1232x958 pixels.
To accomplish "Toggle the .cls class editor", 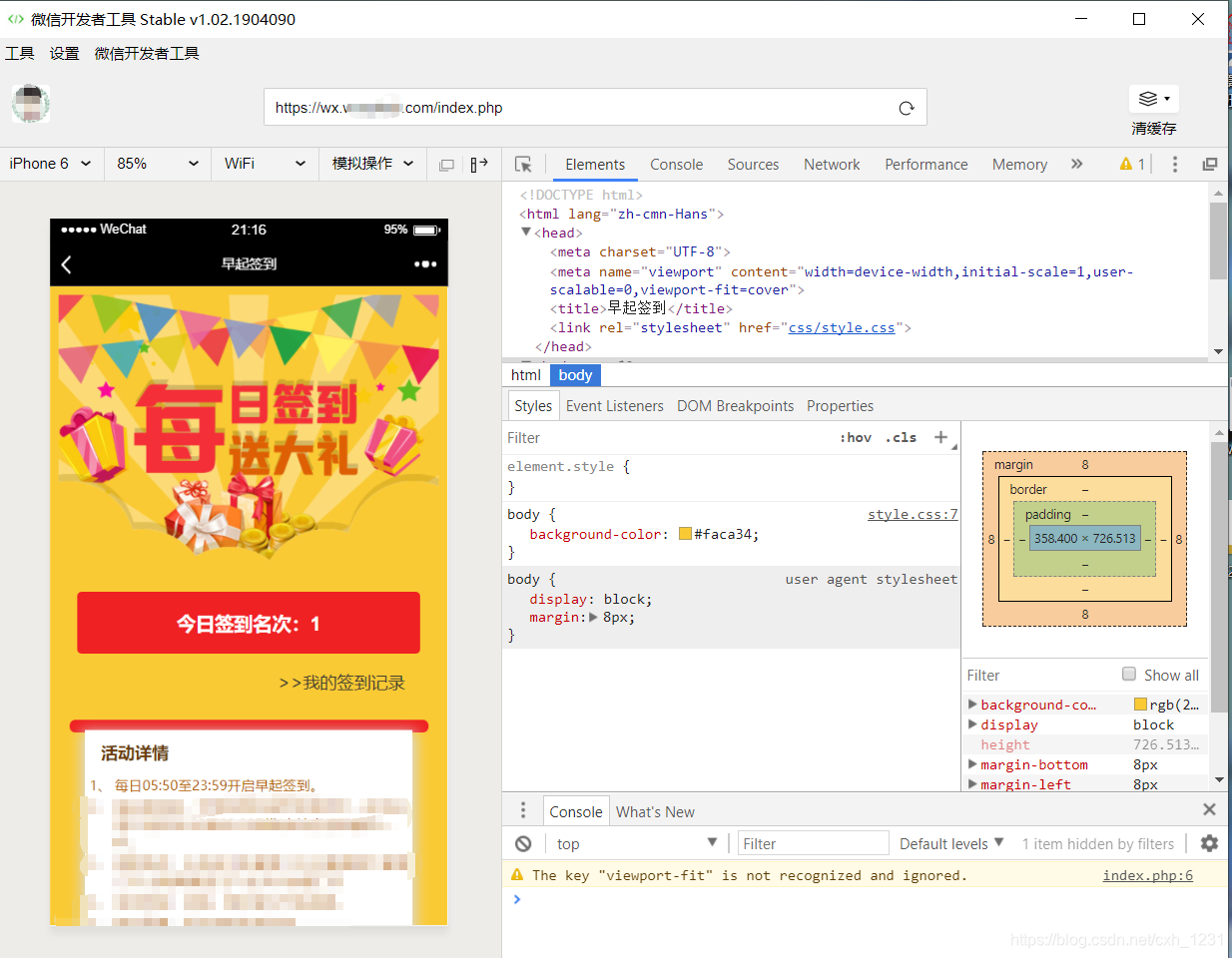I will tap(901, 437).
